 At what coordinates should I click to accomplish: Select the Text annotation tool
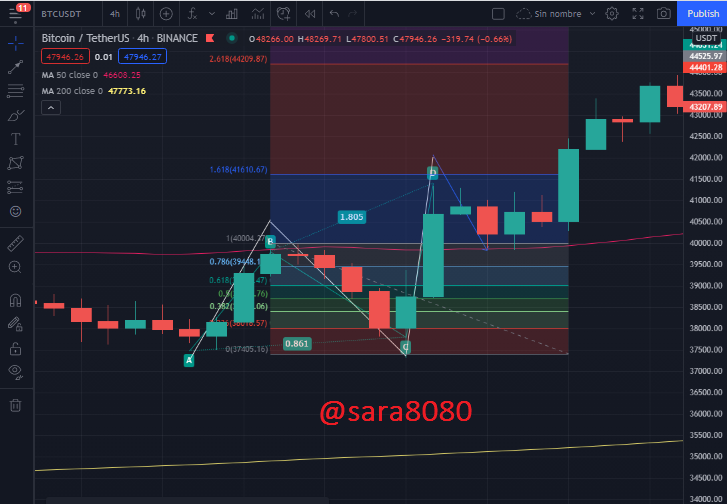16,139
